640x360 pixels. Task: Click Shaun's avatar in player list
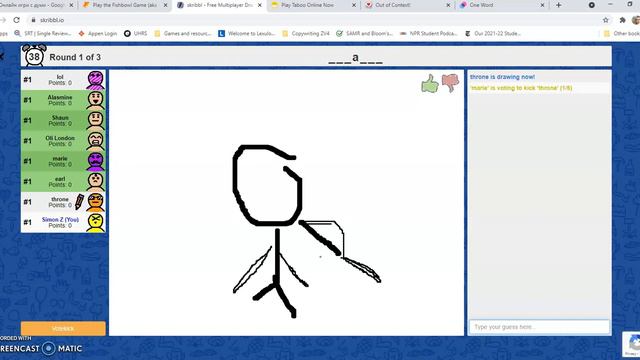click(x=95, y=121)
